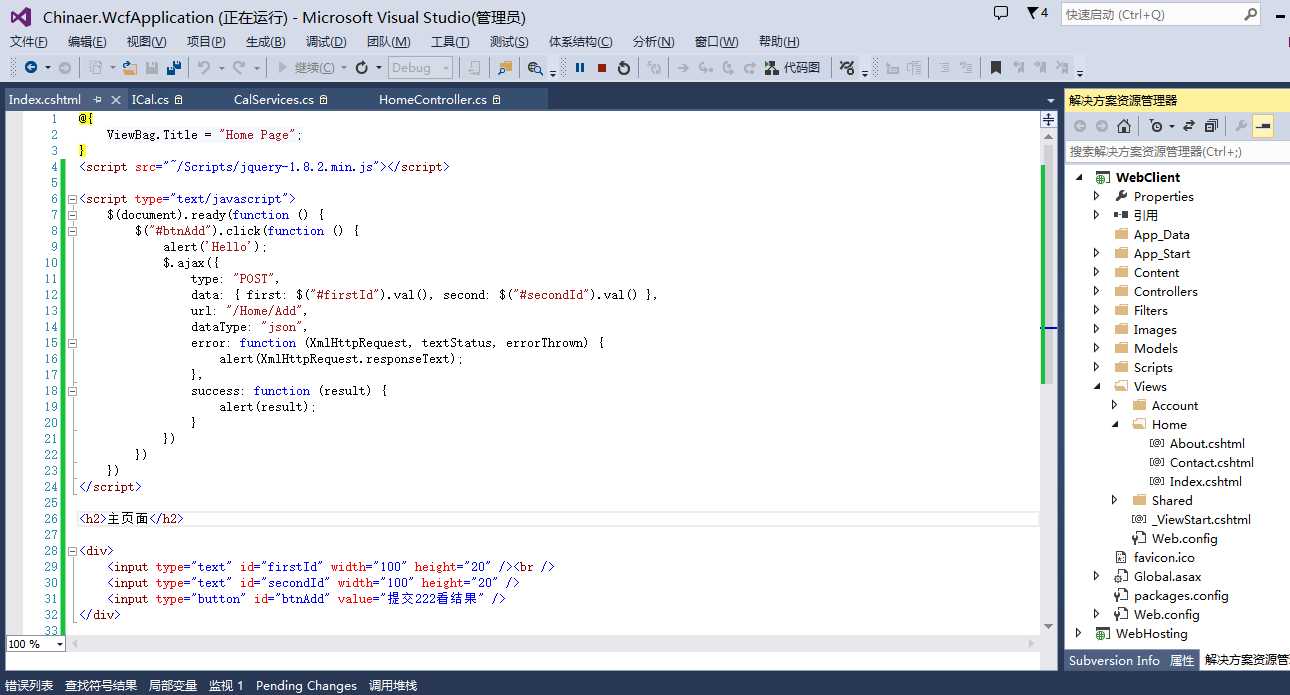Pause debugging with Break All icon

(580, 67)
